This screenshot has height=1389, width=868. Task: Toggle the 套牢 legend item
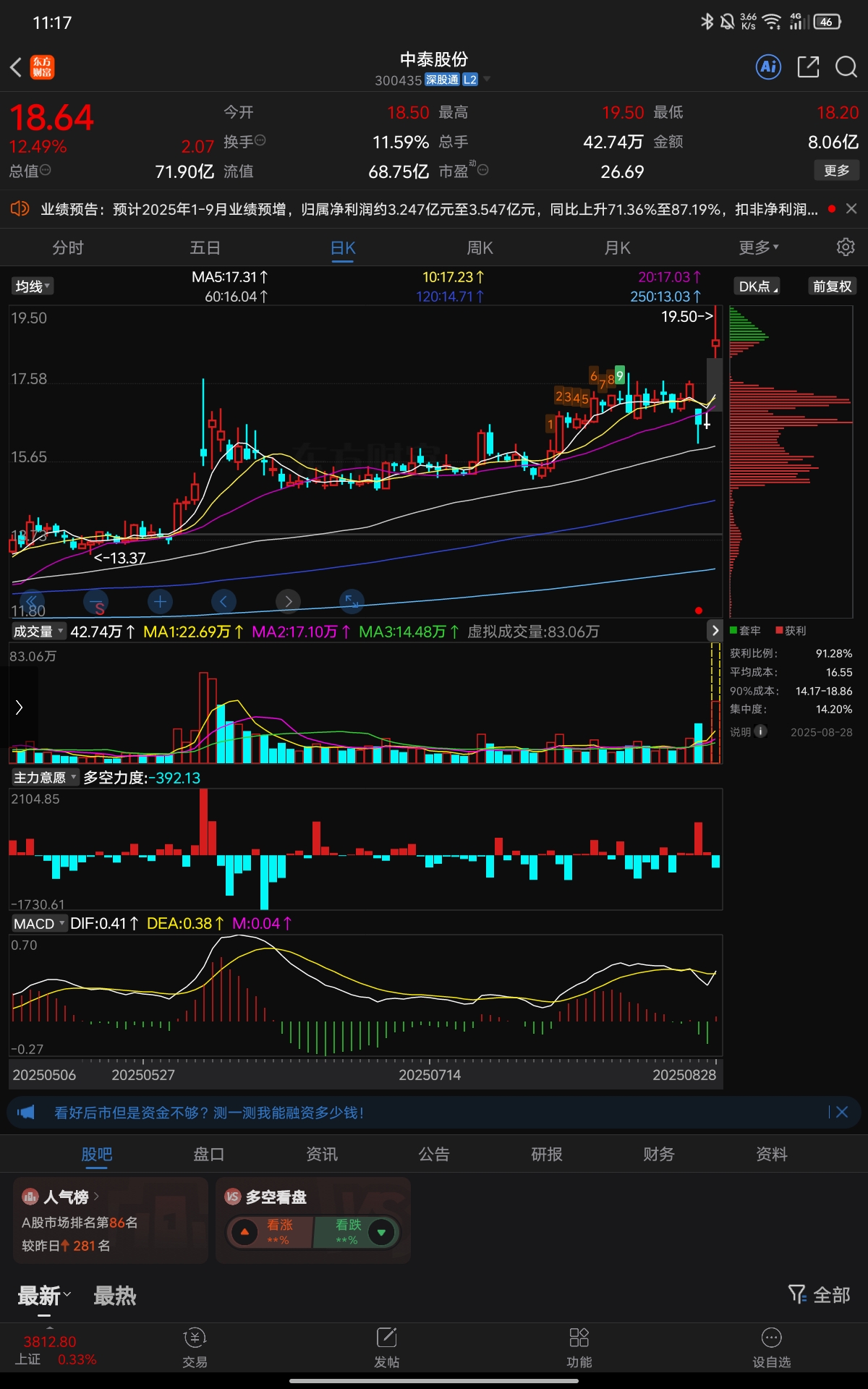coord(745,631)
